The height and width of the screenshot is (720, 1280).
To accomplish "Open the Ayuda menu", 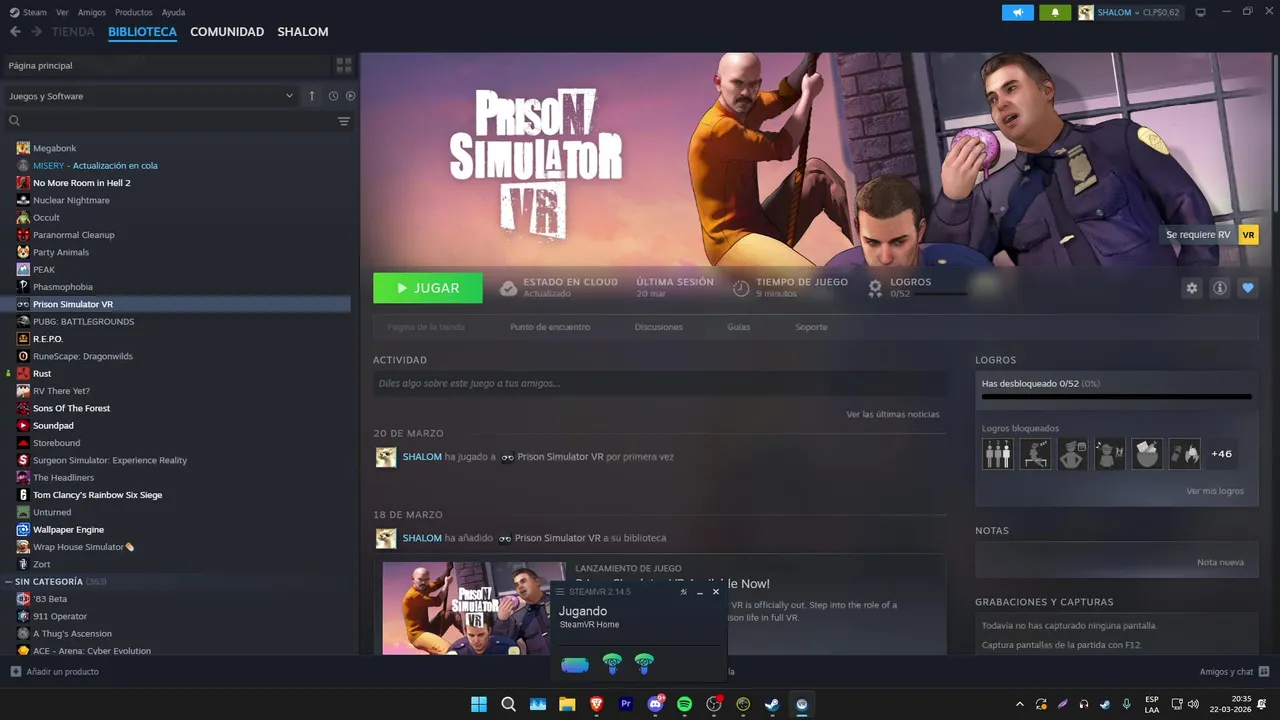I will [x=173, y=12].
